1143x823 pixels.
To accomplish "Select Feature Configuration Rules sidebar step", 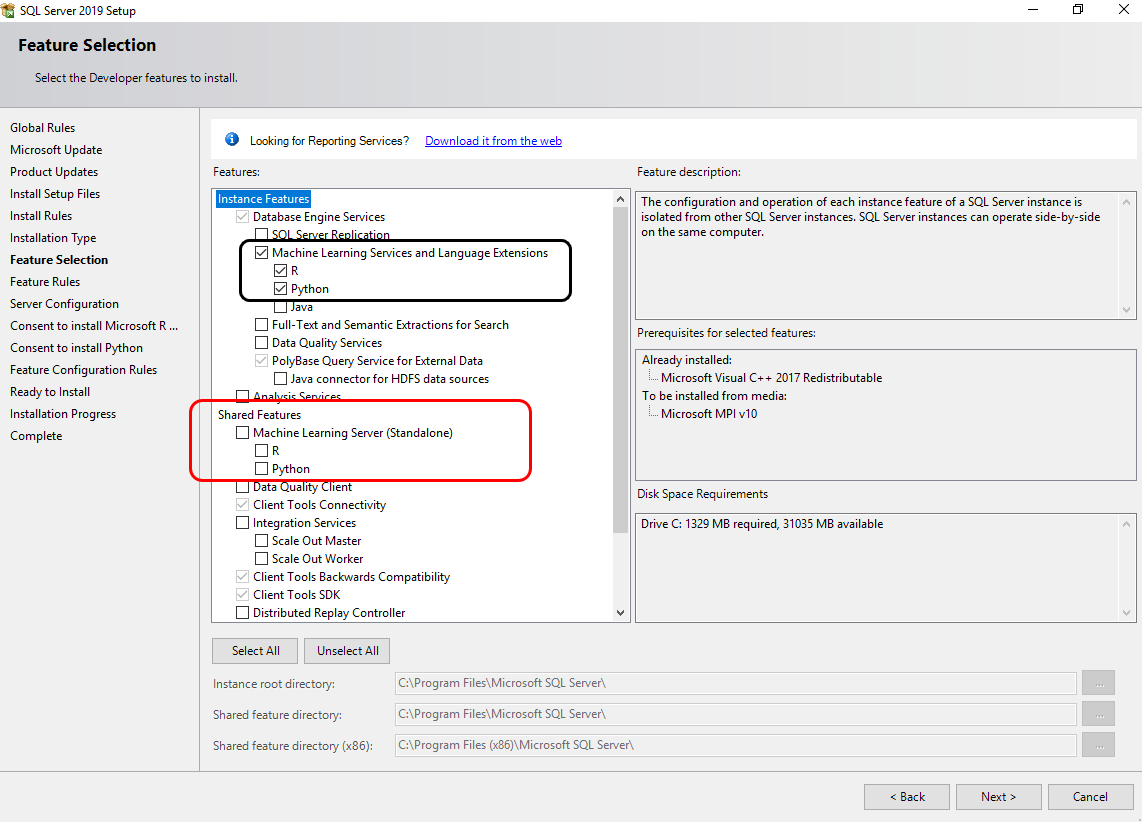I will [84, 370].
